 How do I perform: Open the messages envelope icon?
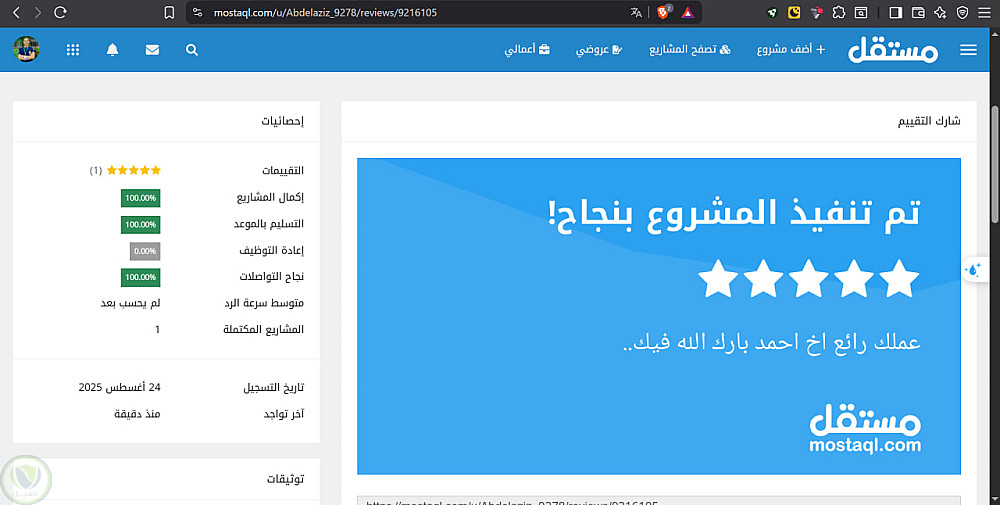click(x=152, y=50)
